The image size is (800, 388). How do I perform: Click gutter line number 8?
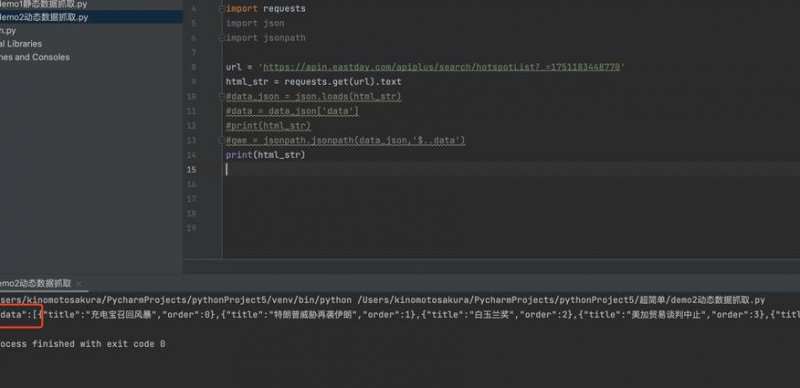pyautogui.click(x=192, y=67)
